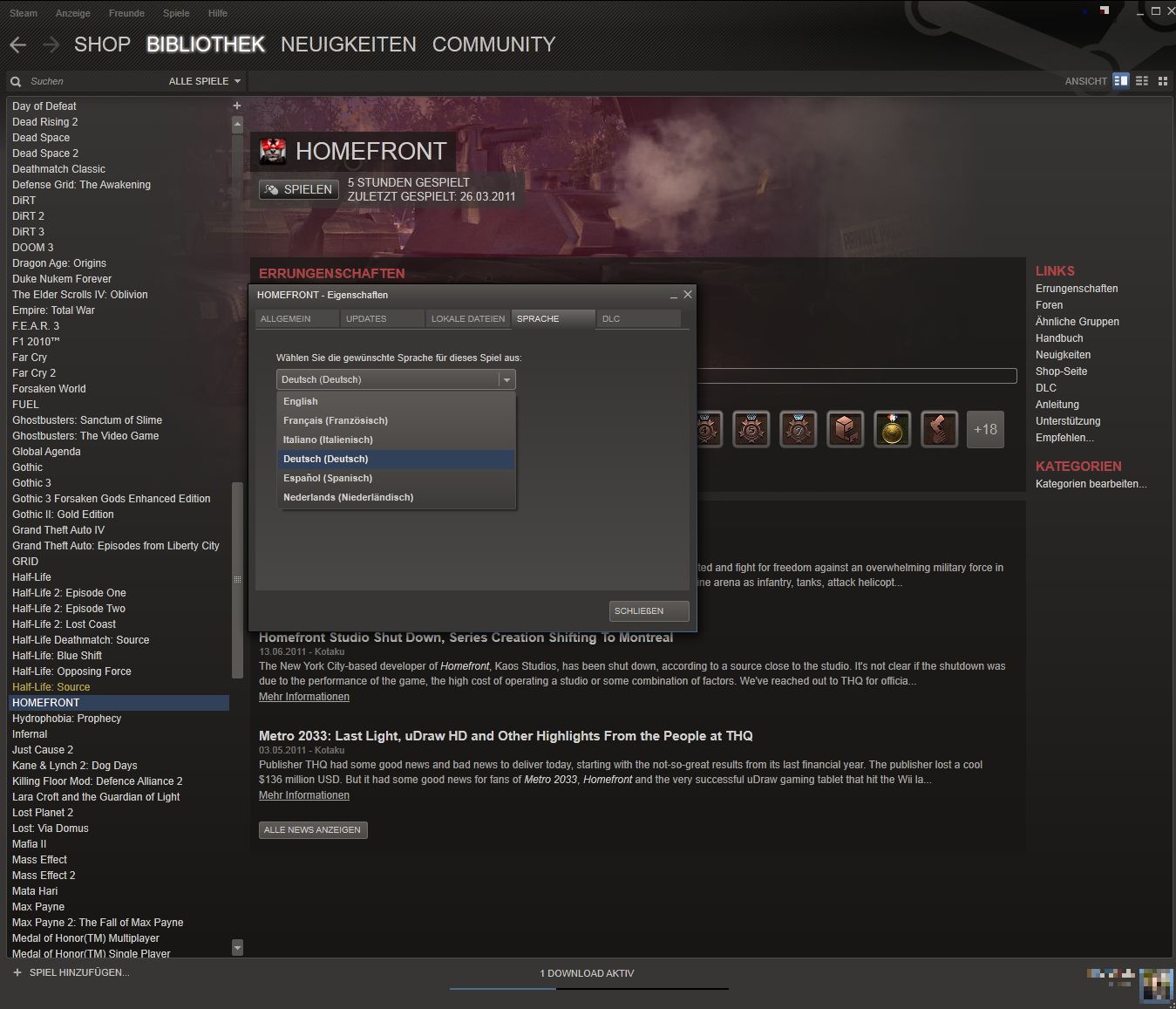
Task: Open the language combo box showing Deutsch
Action: click(x=396, y=379)
